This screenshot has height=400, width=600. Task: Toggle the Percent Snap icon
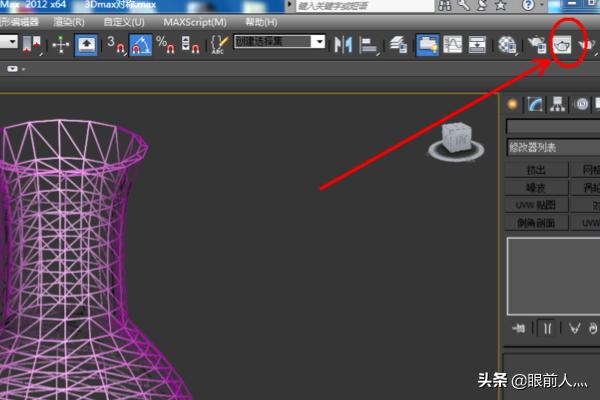[166, 45]
